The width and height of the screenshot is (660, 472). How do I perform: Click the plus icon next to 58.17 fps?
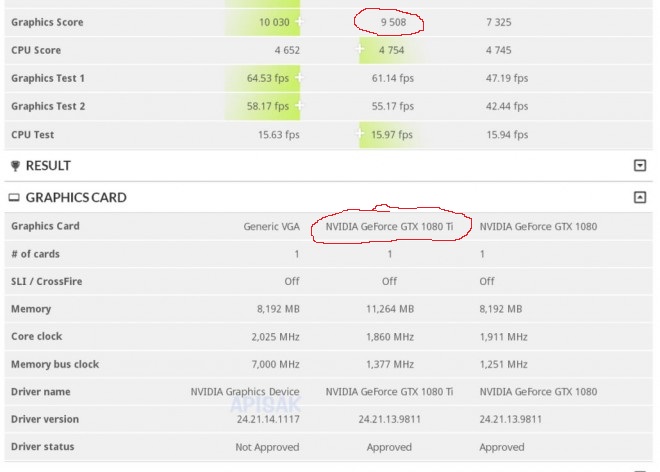(x=300, y=105)
